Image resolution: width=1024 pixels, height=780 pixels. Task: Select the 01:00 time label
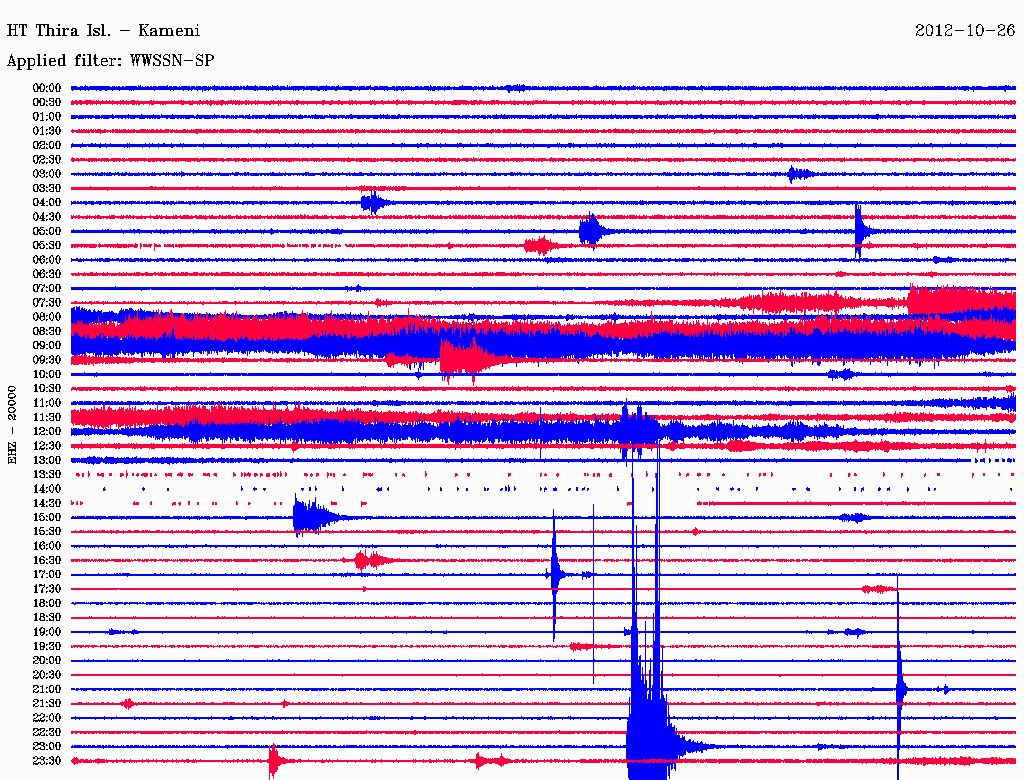tap(47, 117)
